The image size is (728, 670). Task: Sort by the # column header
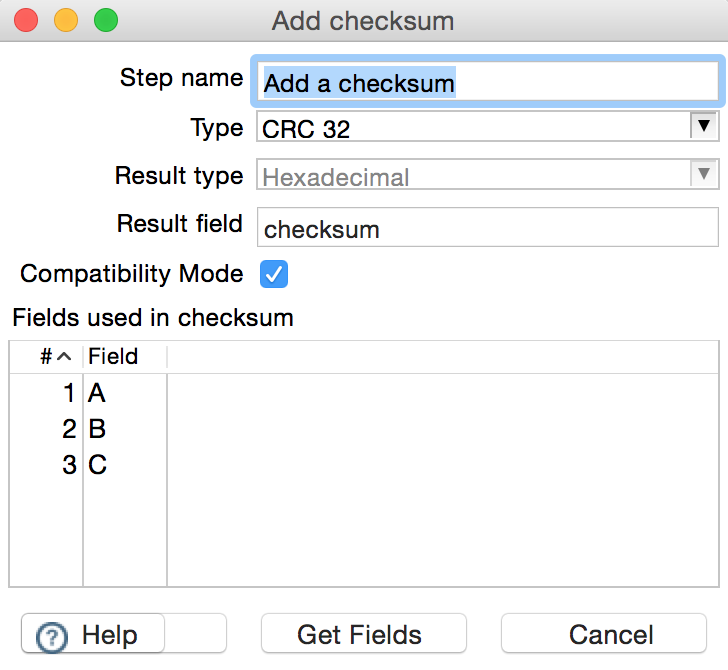pyautogui.click(x=53, y=357)
